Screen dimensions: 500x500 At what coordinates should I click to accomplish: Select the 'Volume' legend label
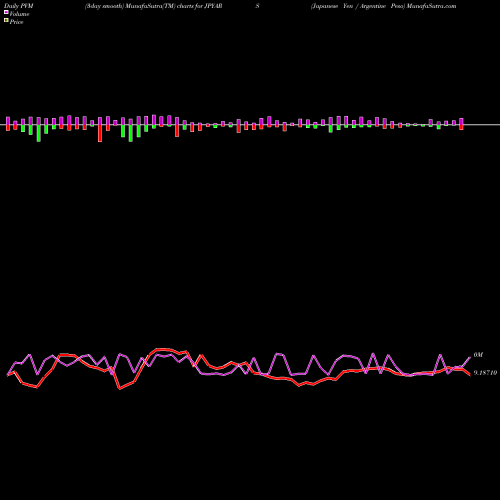click(19, 14)
